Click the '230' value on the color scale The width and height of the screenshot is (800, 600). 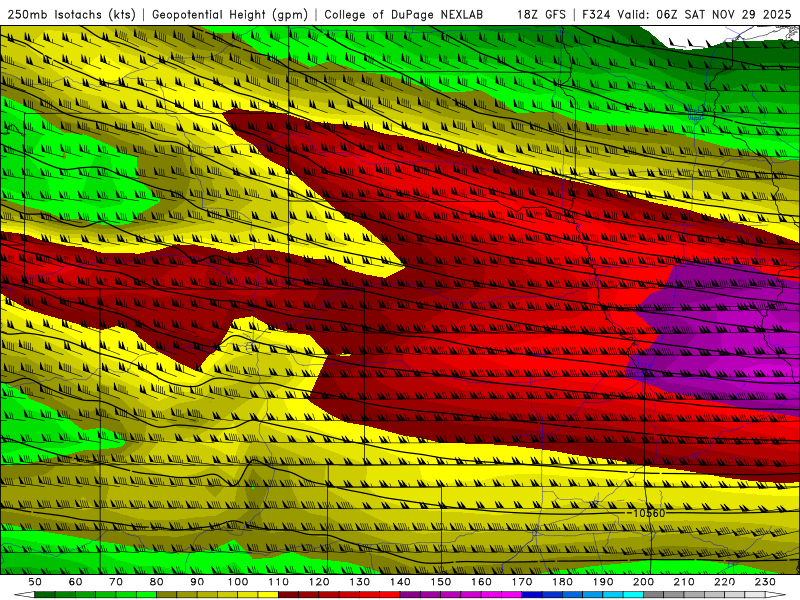[x=765, y=582]
